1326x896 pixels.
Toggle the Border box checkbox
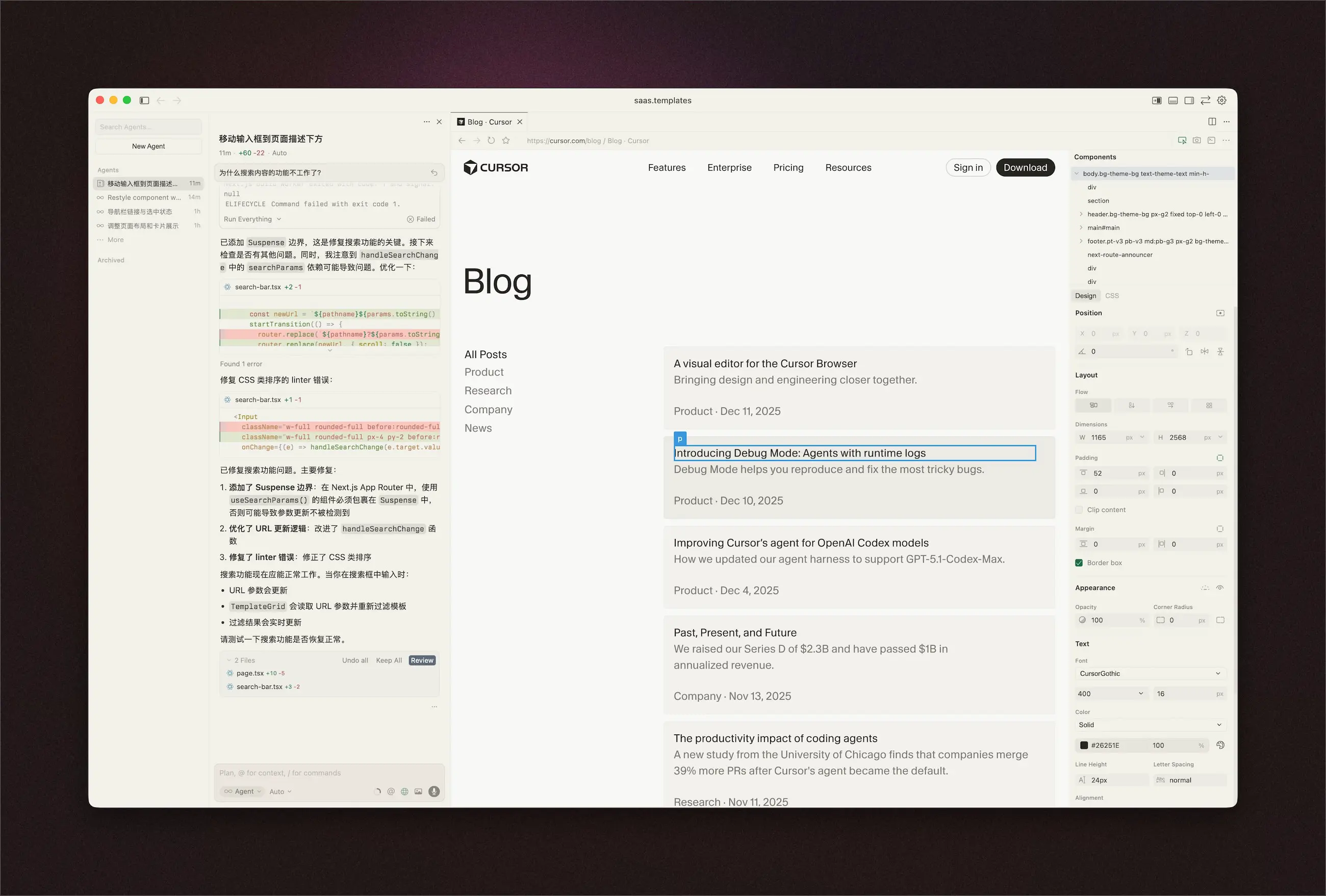point(1079,562)
